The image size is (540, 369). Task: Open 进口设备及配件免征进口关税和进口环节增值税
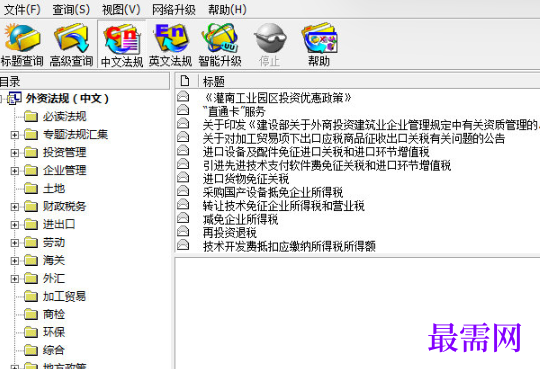(316, 152)
